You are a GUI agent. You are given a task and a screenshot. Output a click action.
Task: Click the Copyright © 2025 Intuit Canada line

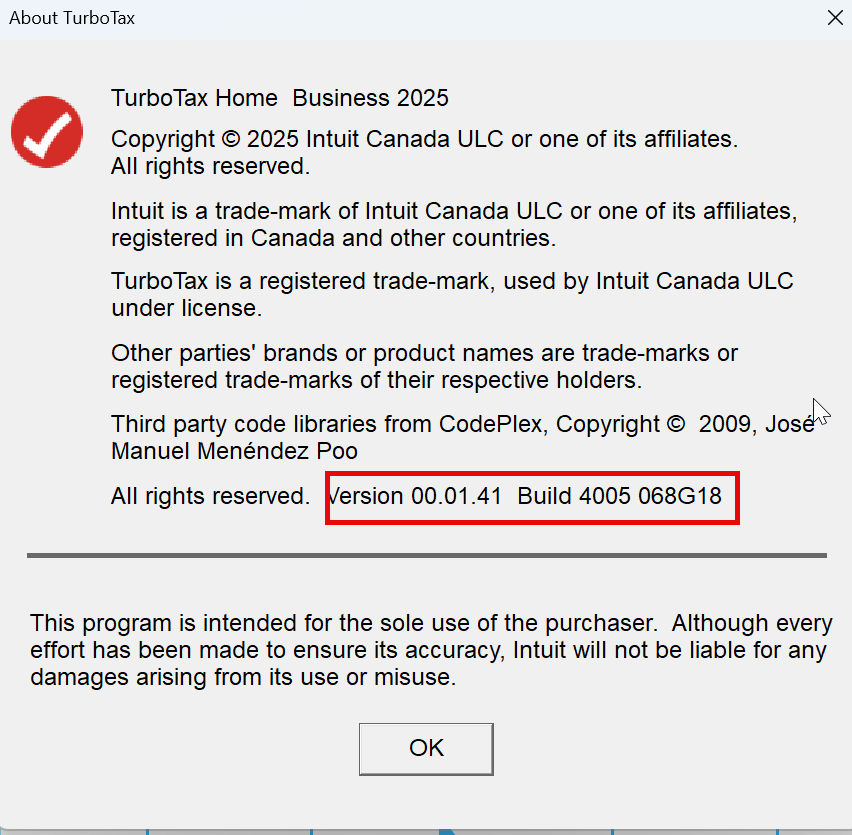(x=424, y=139)
